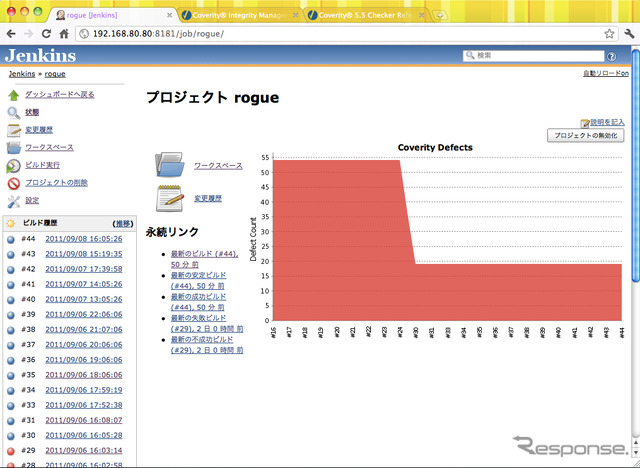Open ダッシュボードへ戻る link
The width and height of the screenshot is (640, 468).
pos(60,94)
